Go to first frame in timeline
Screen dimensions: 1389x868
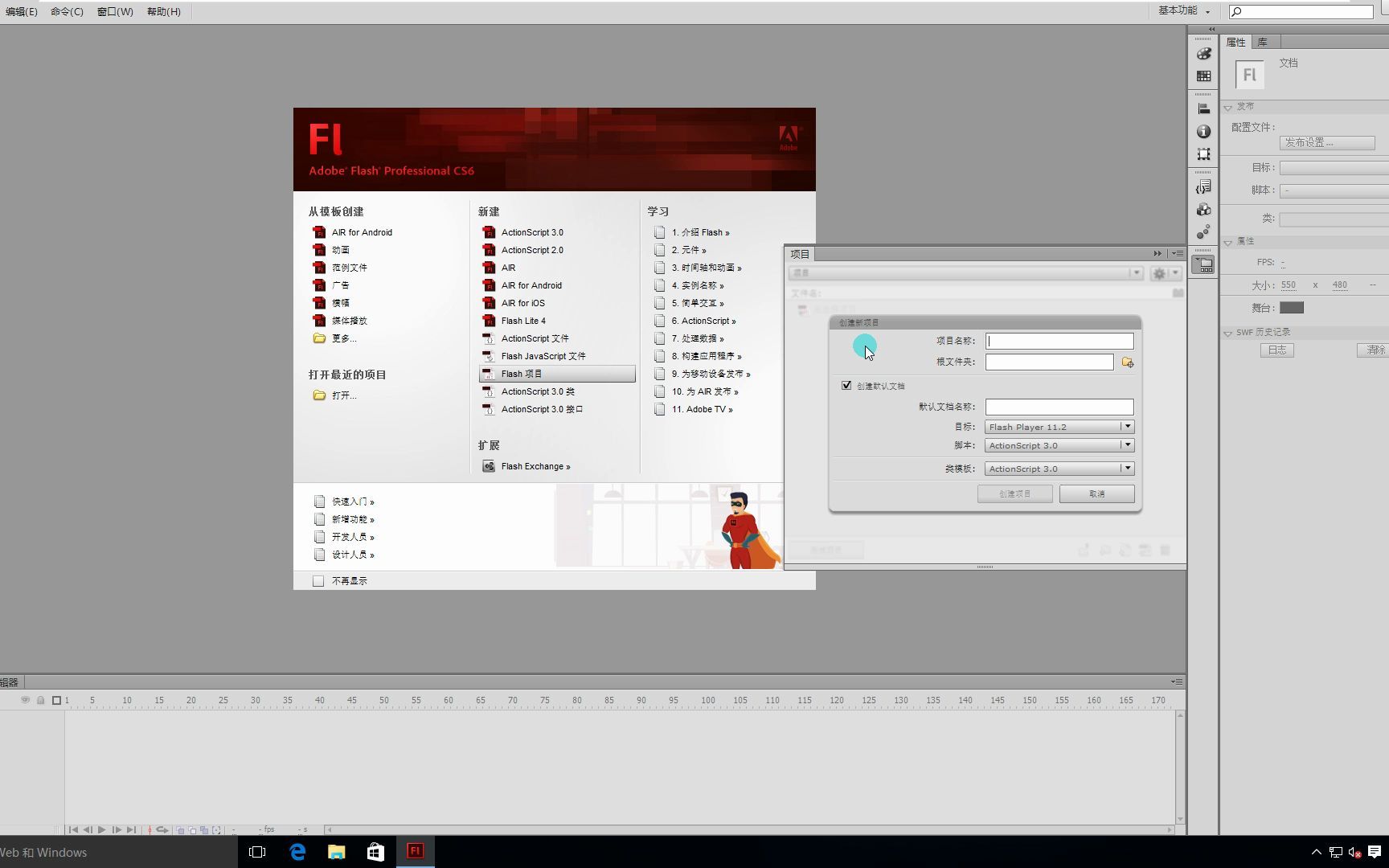(x=73, y=829)
